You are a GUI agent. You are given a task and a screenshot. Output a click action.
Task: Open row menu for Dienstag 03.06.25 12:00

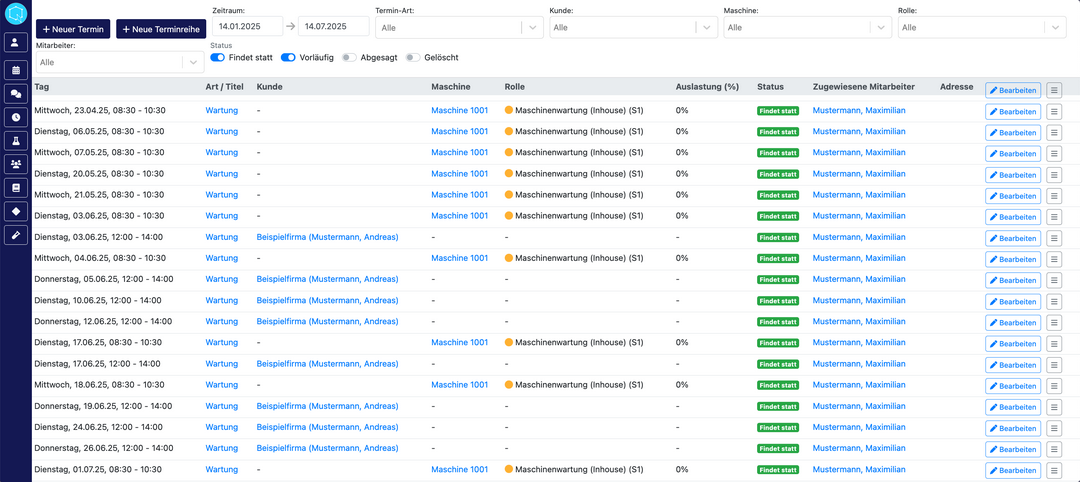(x=1054, y=238)
